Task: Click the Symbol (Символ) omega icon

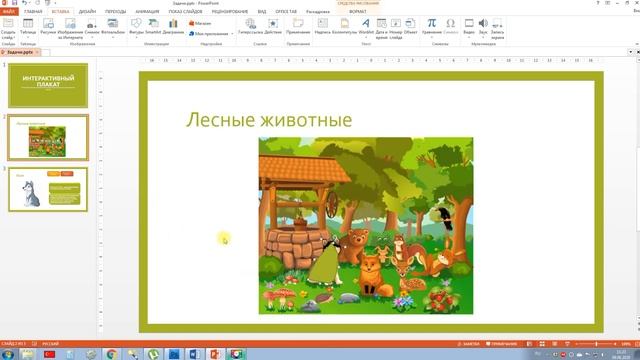Action: (x=451, y=23)
